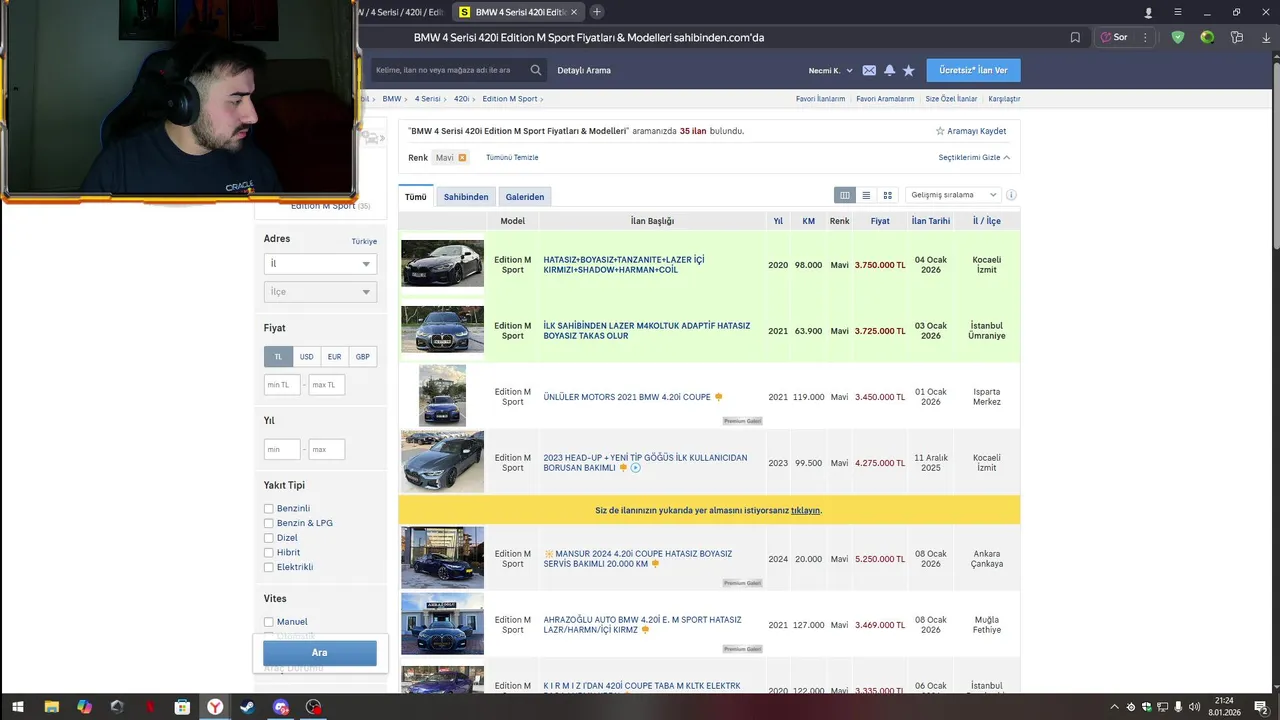Click the Ara search button
The image size is (1280, 720).
tap(320, 653)
